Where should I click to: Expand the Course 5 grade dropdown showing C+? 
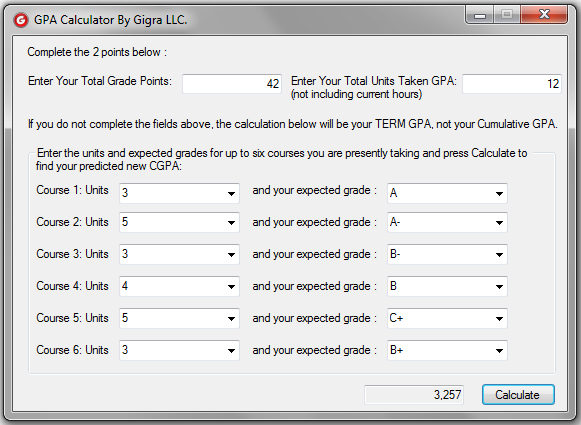coord(447,318)
